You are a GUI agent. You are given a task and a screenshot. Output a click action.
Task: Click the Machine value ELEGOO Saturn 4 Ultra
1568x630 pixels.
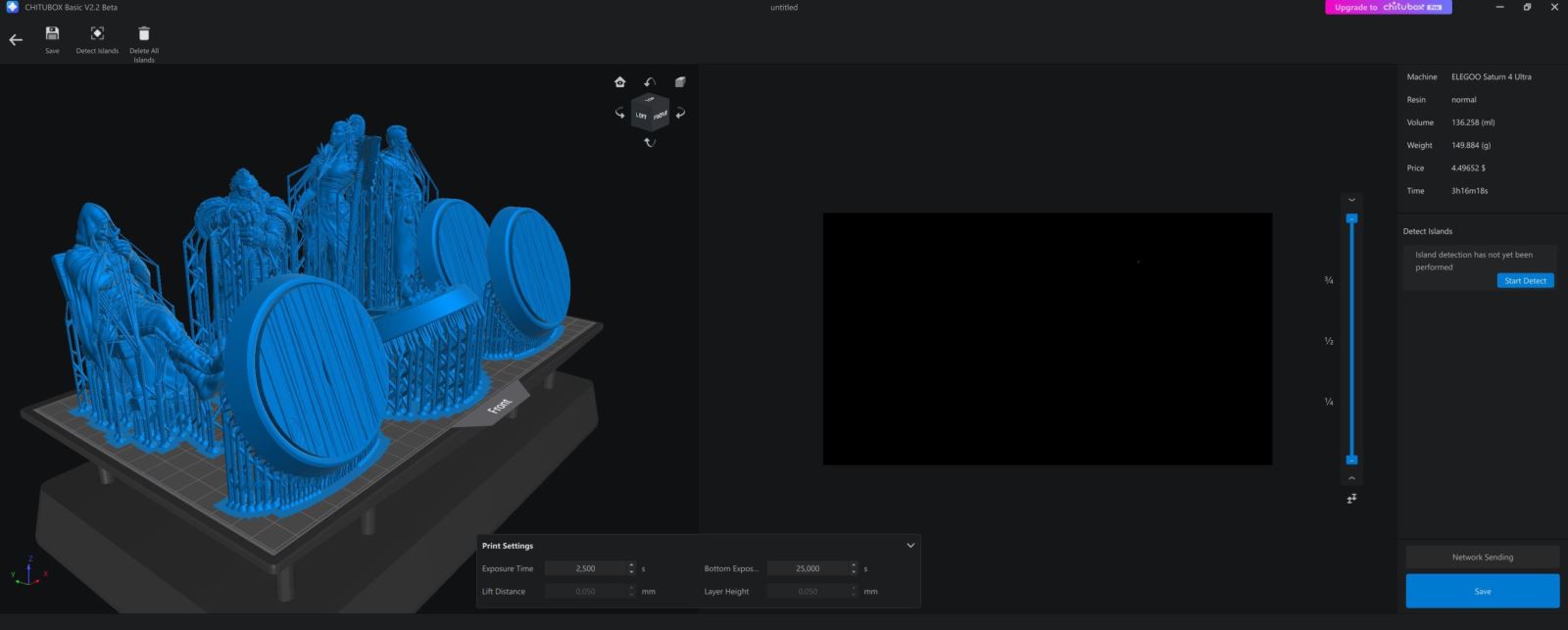[x=1491, y=76]
